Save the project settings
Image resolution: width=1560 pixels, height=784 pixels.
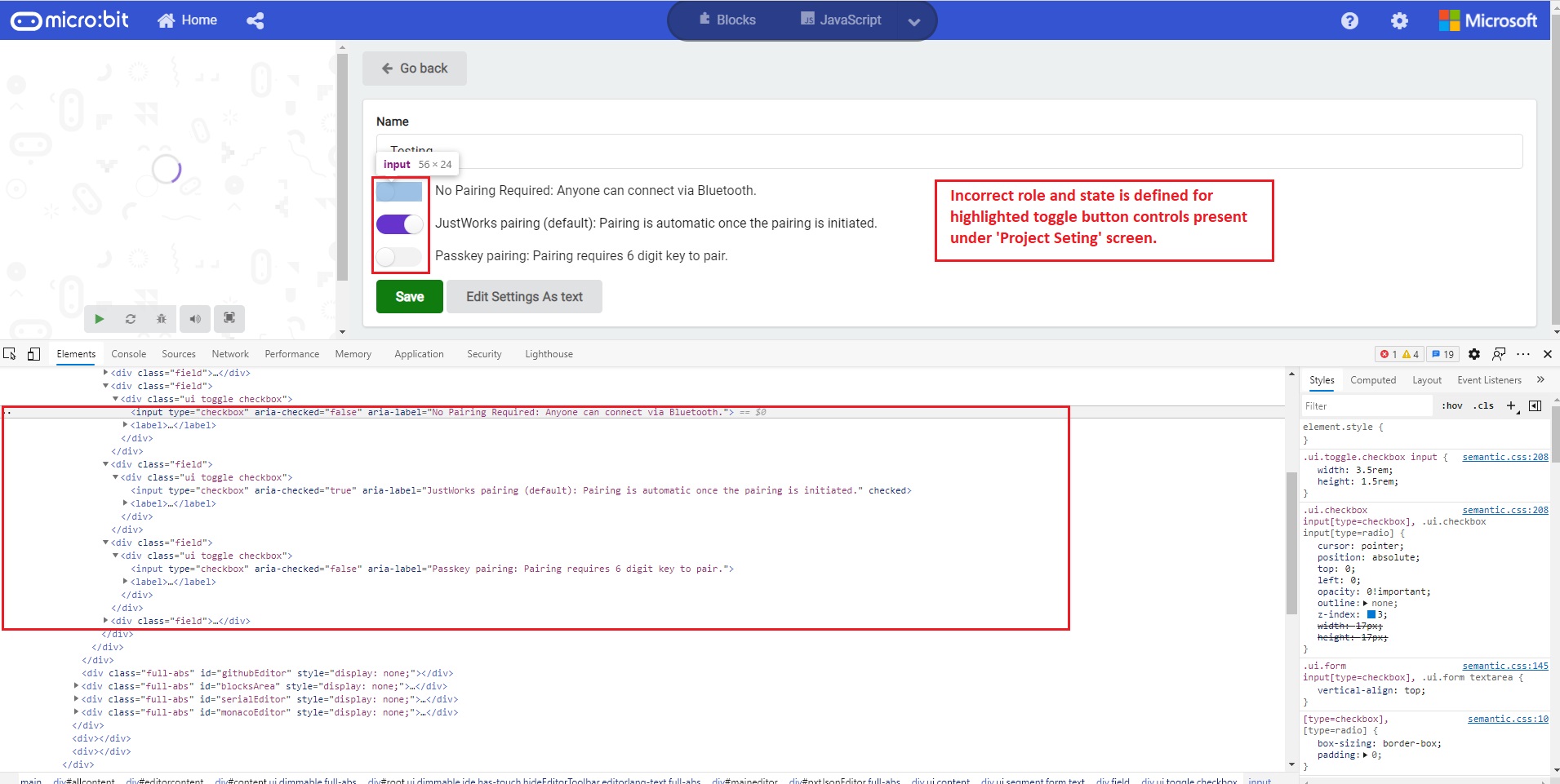tap(409, 296)
